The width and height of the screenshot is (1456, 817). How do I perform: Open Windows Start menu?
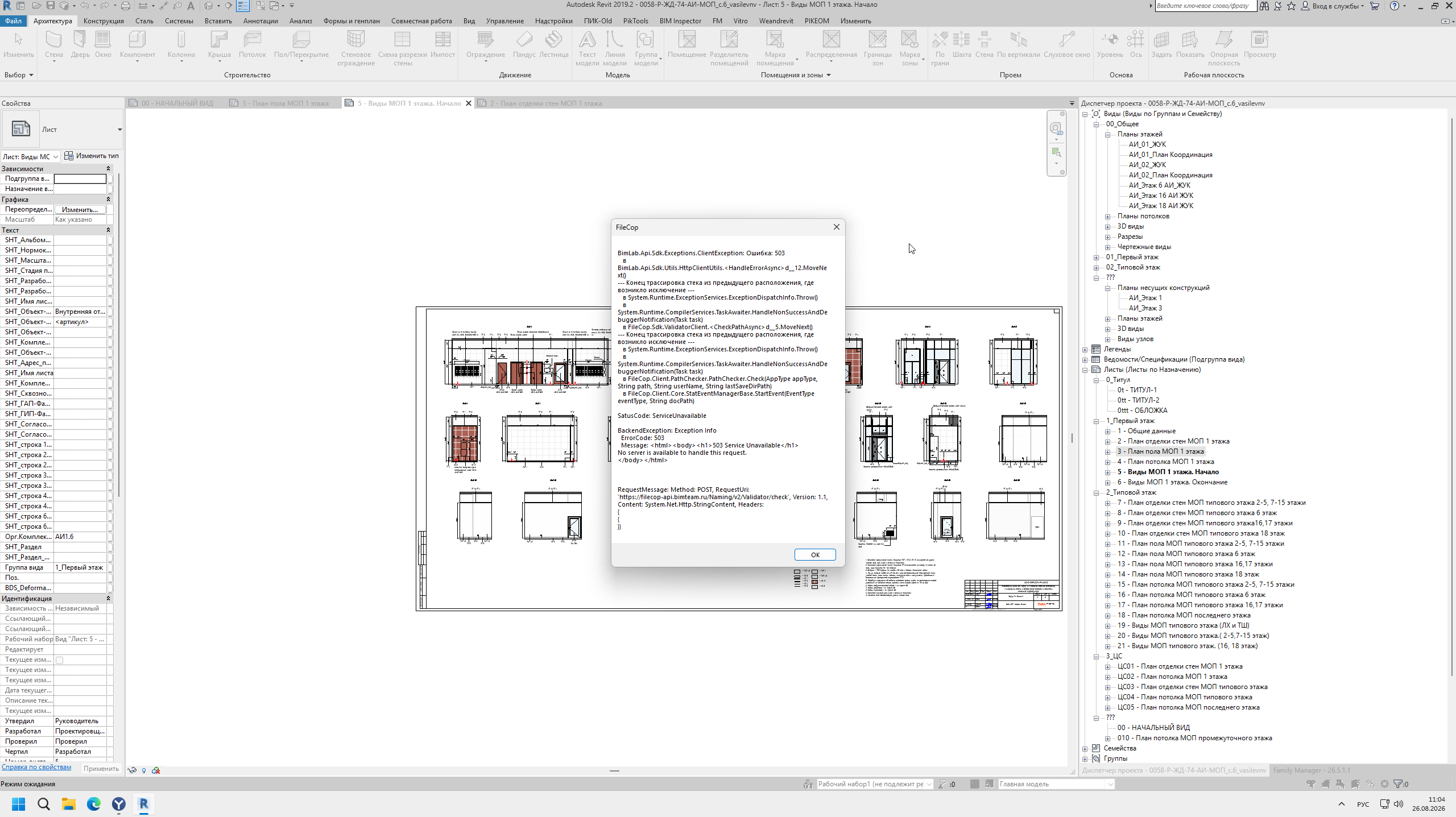[x=19, y=804]
